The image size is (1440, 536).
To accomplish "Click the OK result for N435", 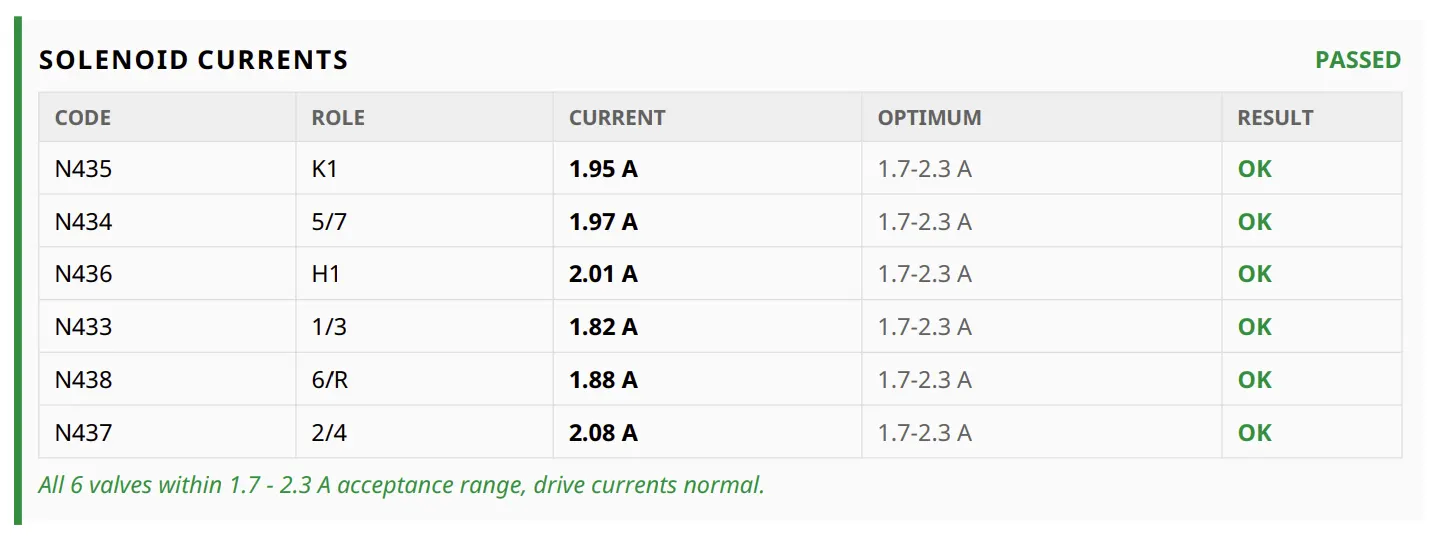I will point(1255,169).
